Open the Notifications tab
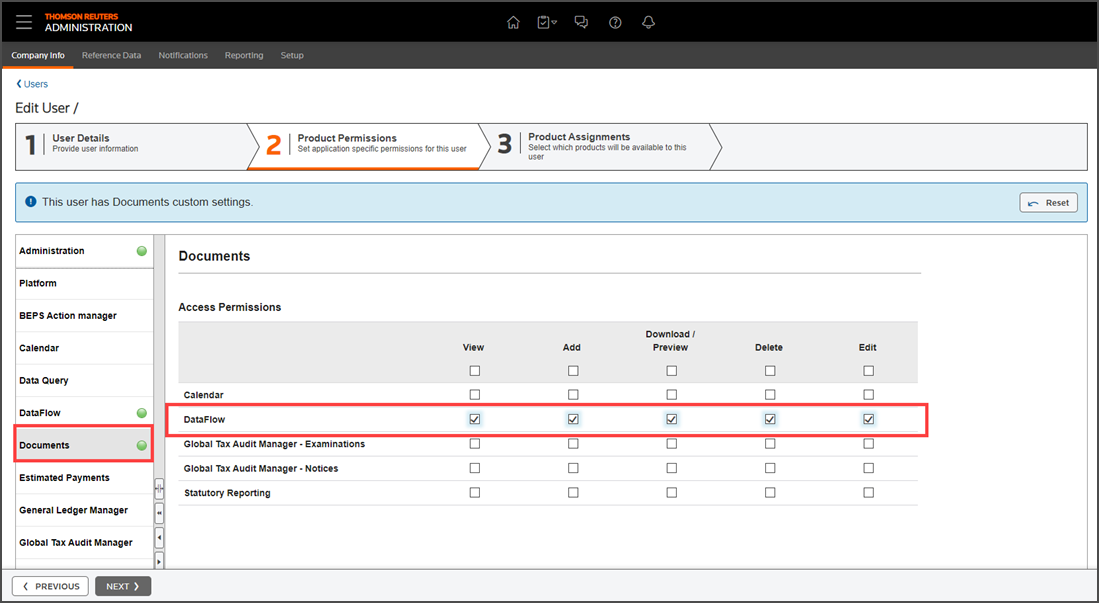This screenshot has height=603, width=1099. [183, 55]
